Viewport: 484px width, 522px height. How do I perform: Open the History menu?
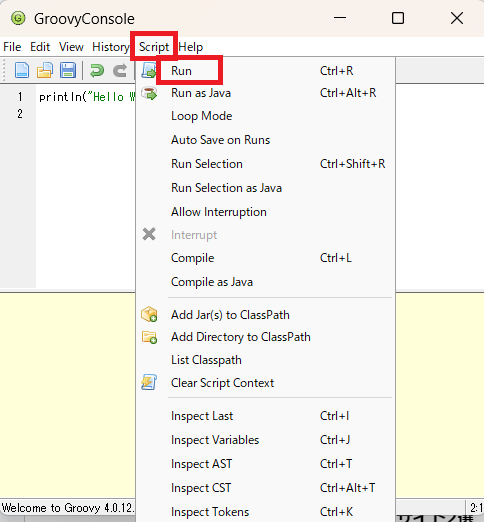coord(111,47)
